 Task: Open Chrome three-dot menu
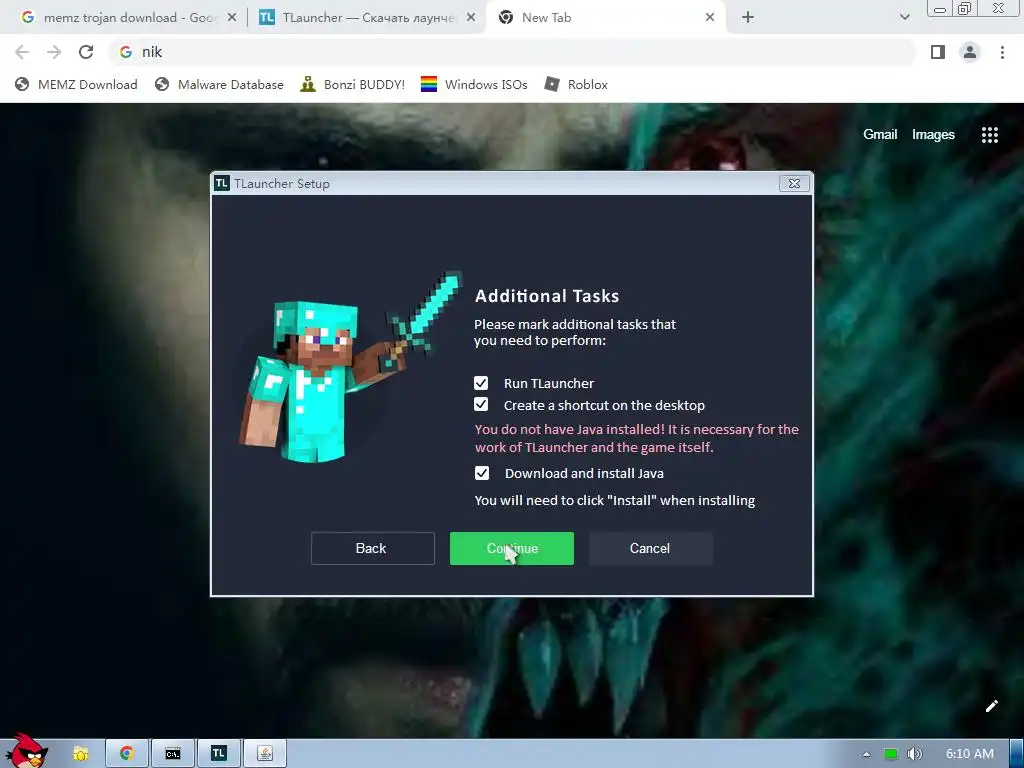(1002, 52)
